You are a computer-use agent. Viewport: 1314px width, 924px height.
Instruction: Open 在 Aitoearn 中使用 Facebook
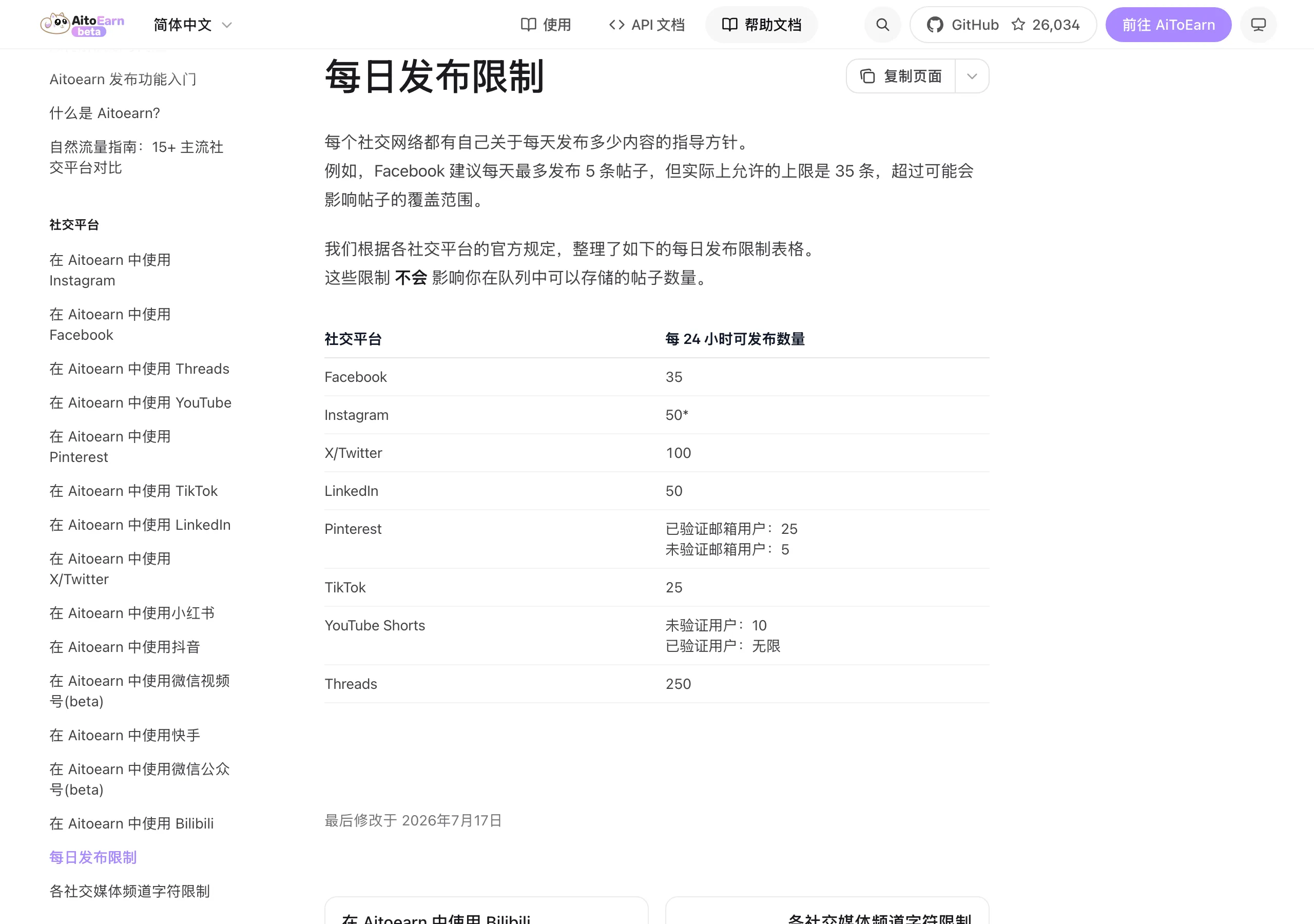click(x=110, y=324)
